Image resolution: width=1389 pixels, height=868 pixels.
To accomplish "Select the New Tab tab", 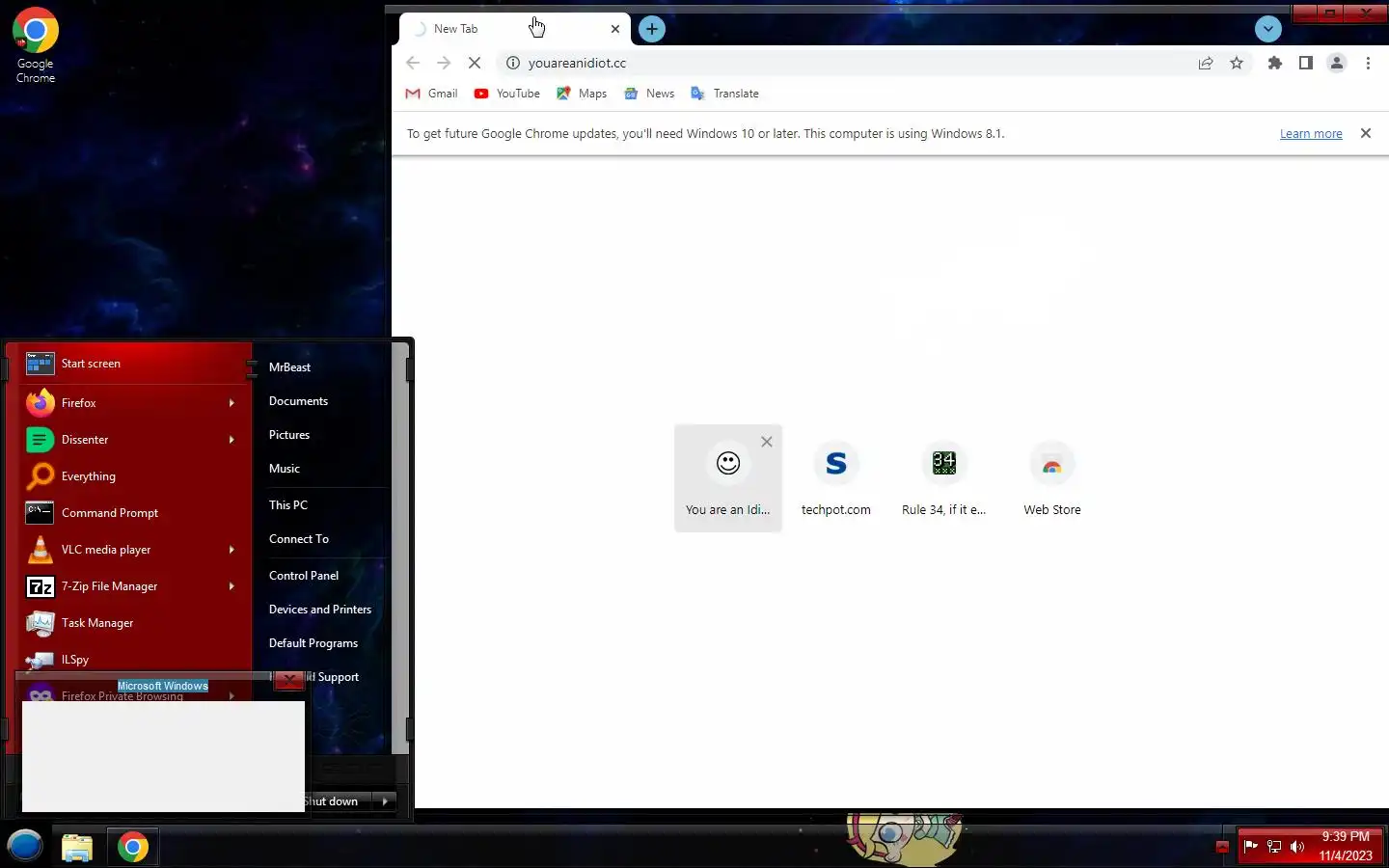I will tap(515, 29).
